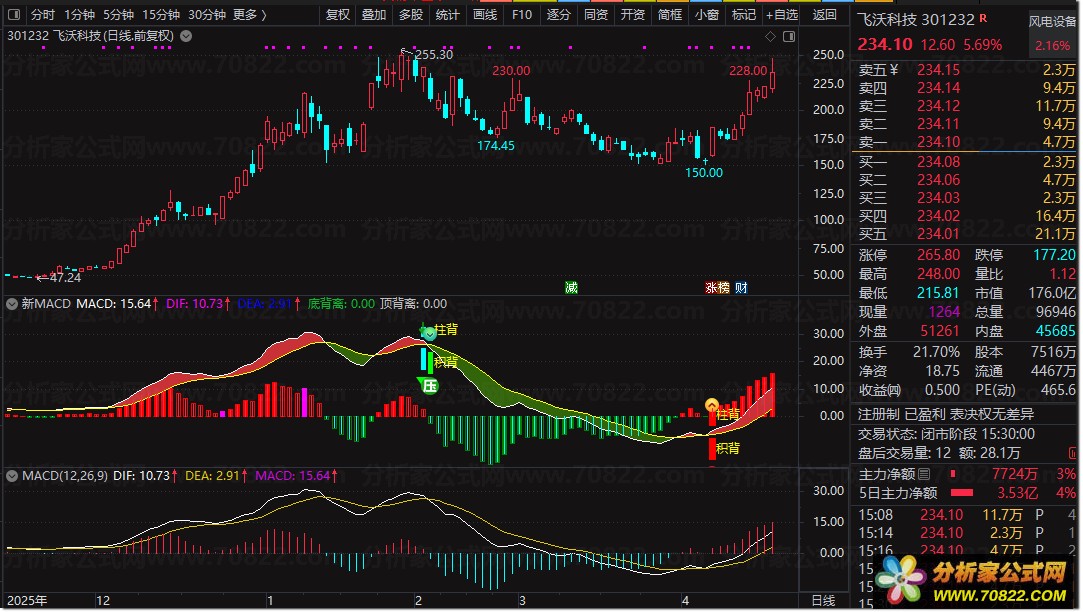Switch to 分时 chart period
1083x612 pixels.
tap(43, 15)
